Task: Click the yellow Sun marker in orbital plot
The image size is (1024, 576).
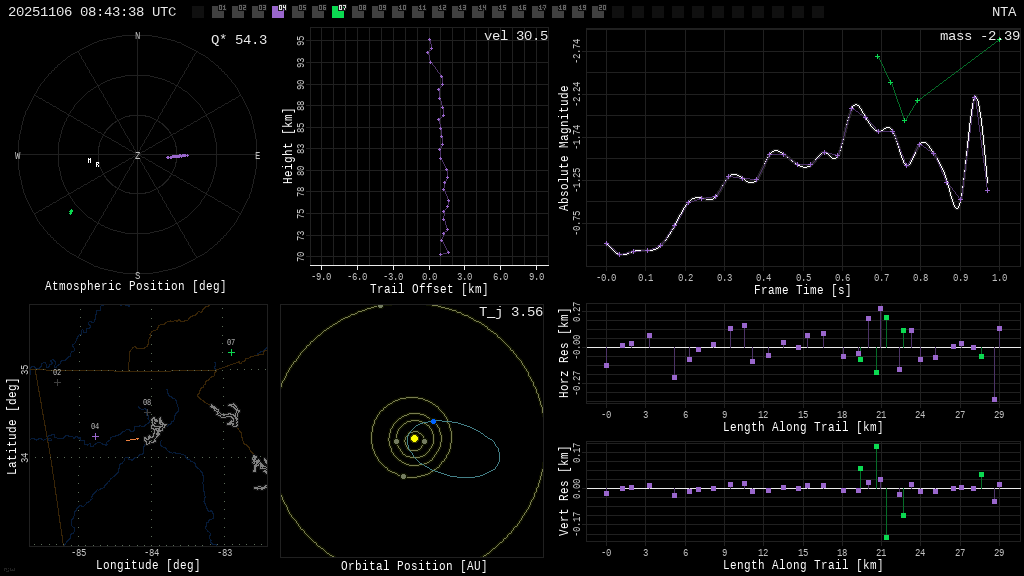Action: click(x=414, y=438)
